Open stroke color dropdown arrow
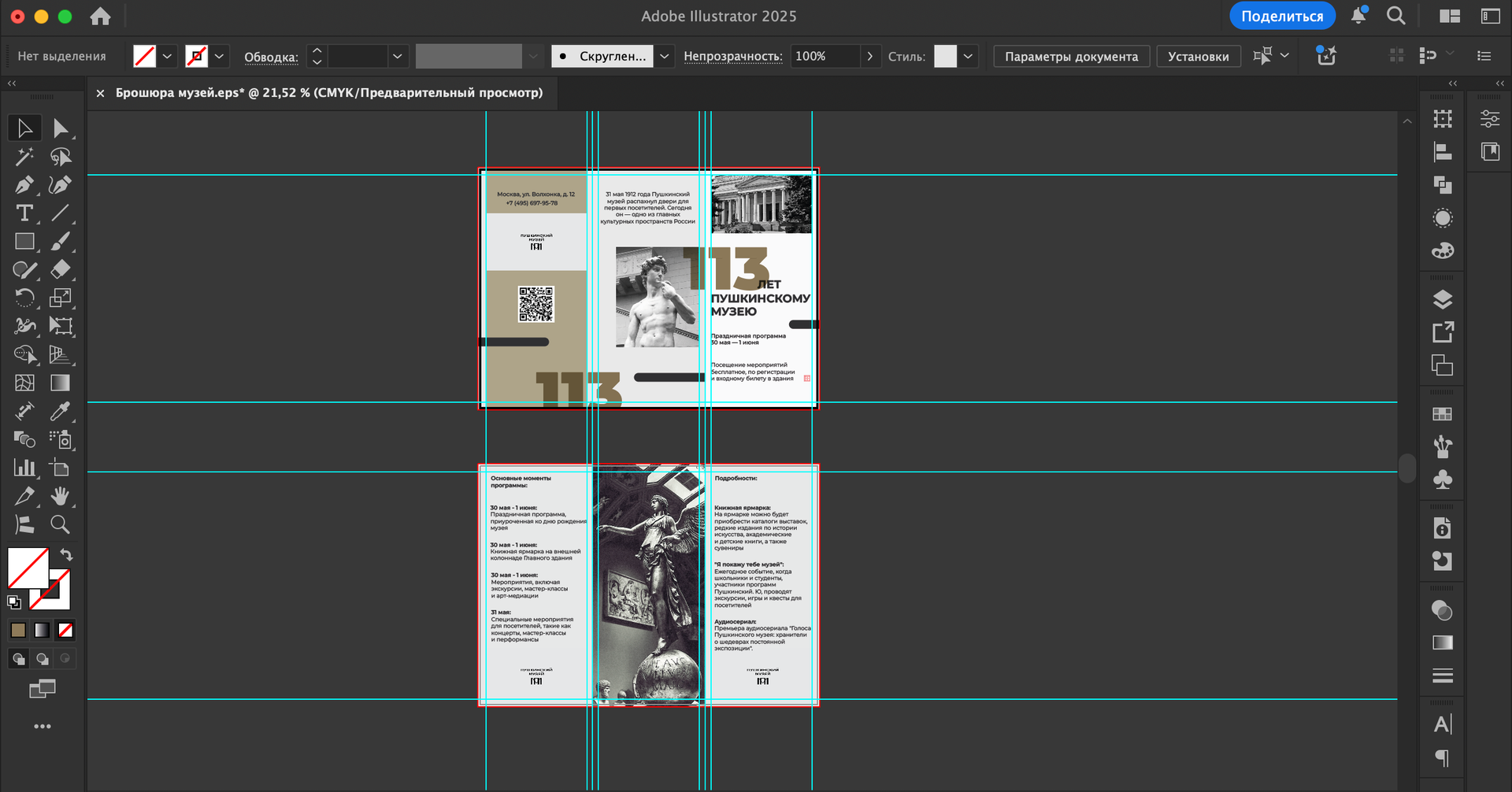 [220, 57]
